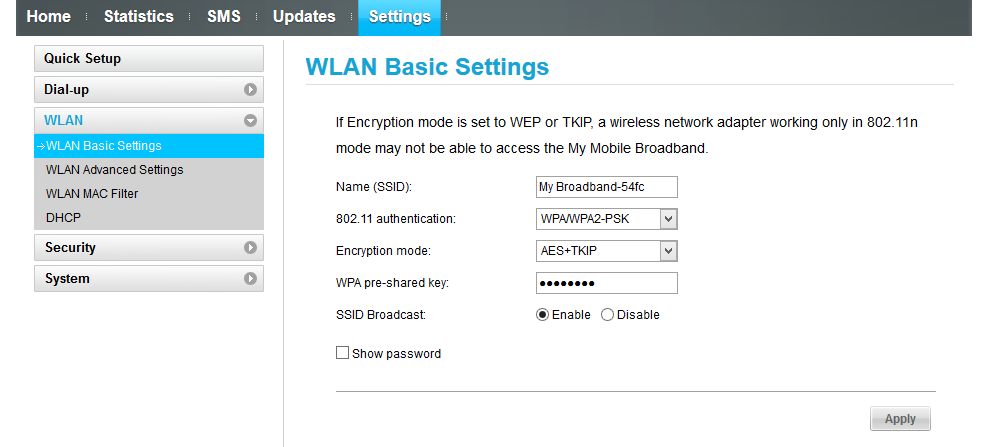Image resolution: width=984 pixels, height=447 pixels.
Task: Expand the Dial-up section arrow icon
Action: [x=250, y=90]
